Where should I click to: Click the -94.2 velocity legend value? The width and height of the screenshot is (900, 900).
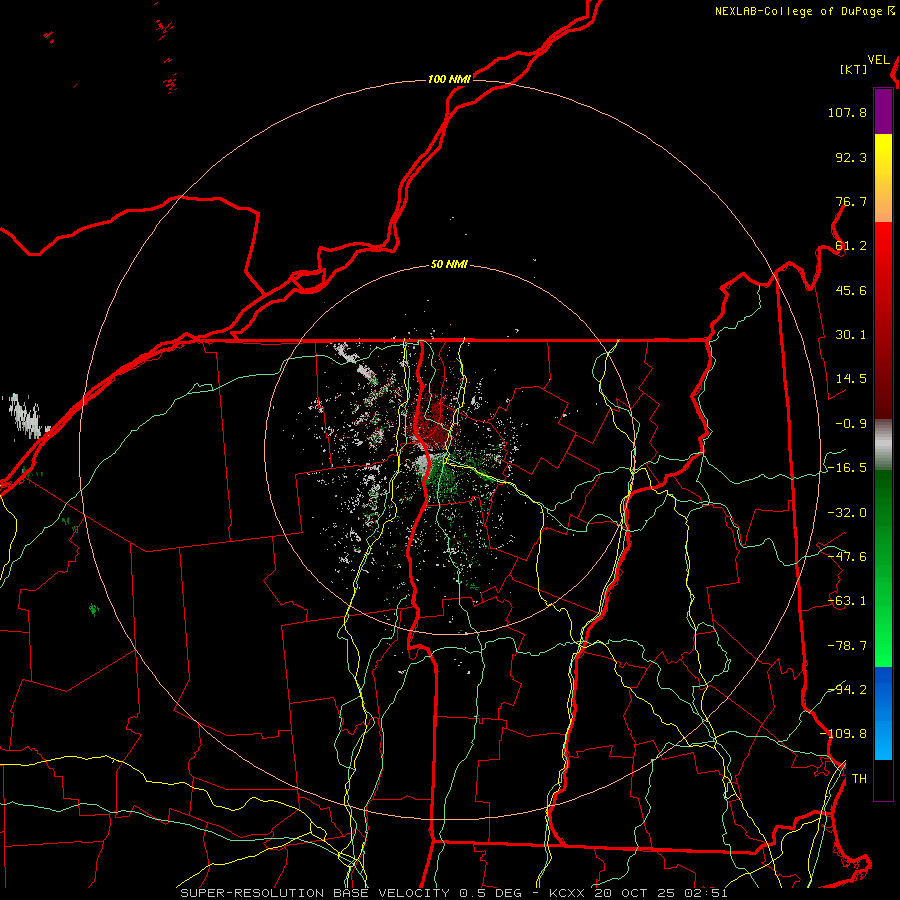(847, 690)
